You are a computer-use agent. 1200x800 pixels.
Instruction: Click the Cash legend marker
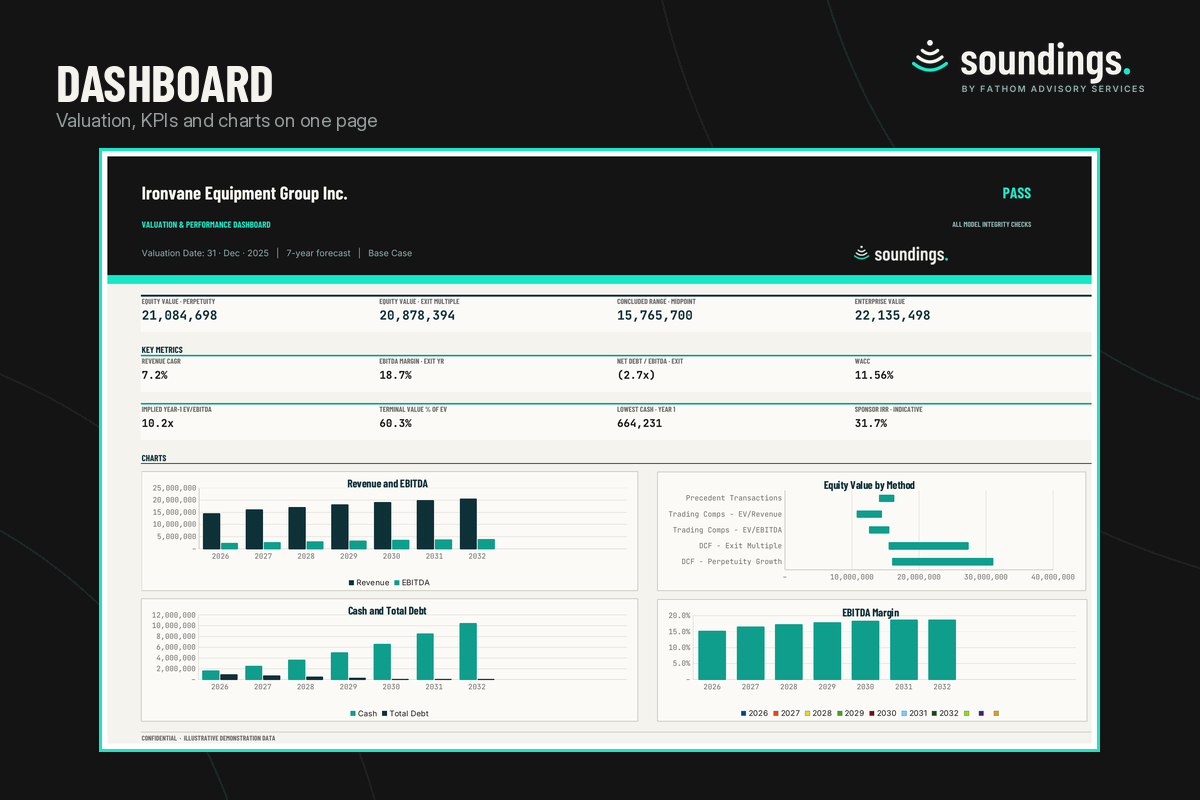click(353, 713)
